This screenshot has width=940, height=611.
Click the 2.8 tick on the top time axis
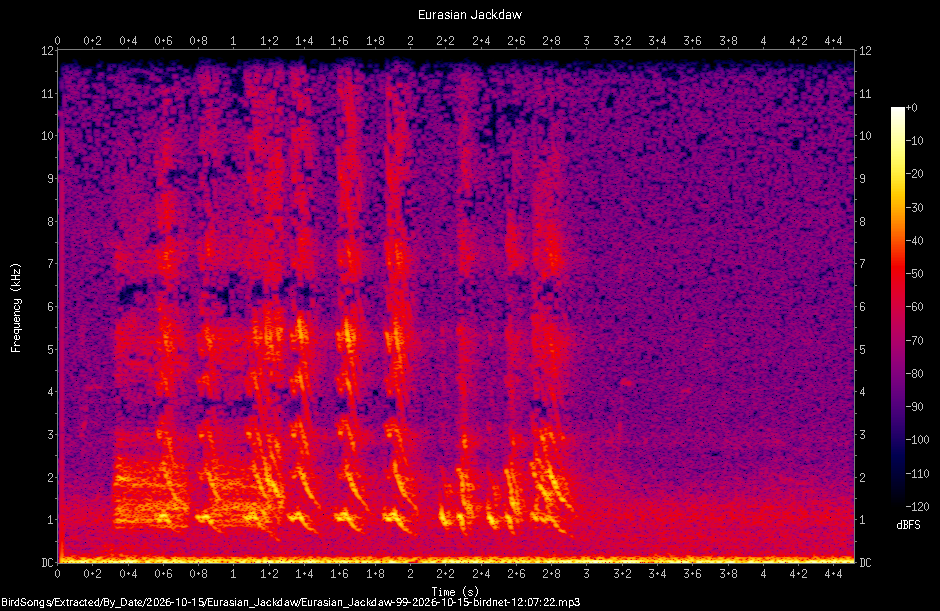tap(551, 41)
